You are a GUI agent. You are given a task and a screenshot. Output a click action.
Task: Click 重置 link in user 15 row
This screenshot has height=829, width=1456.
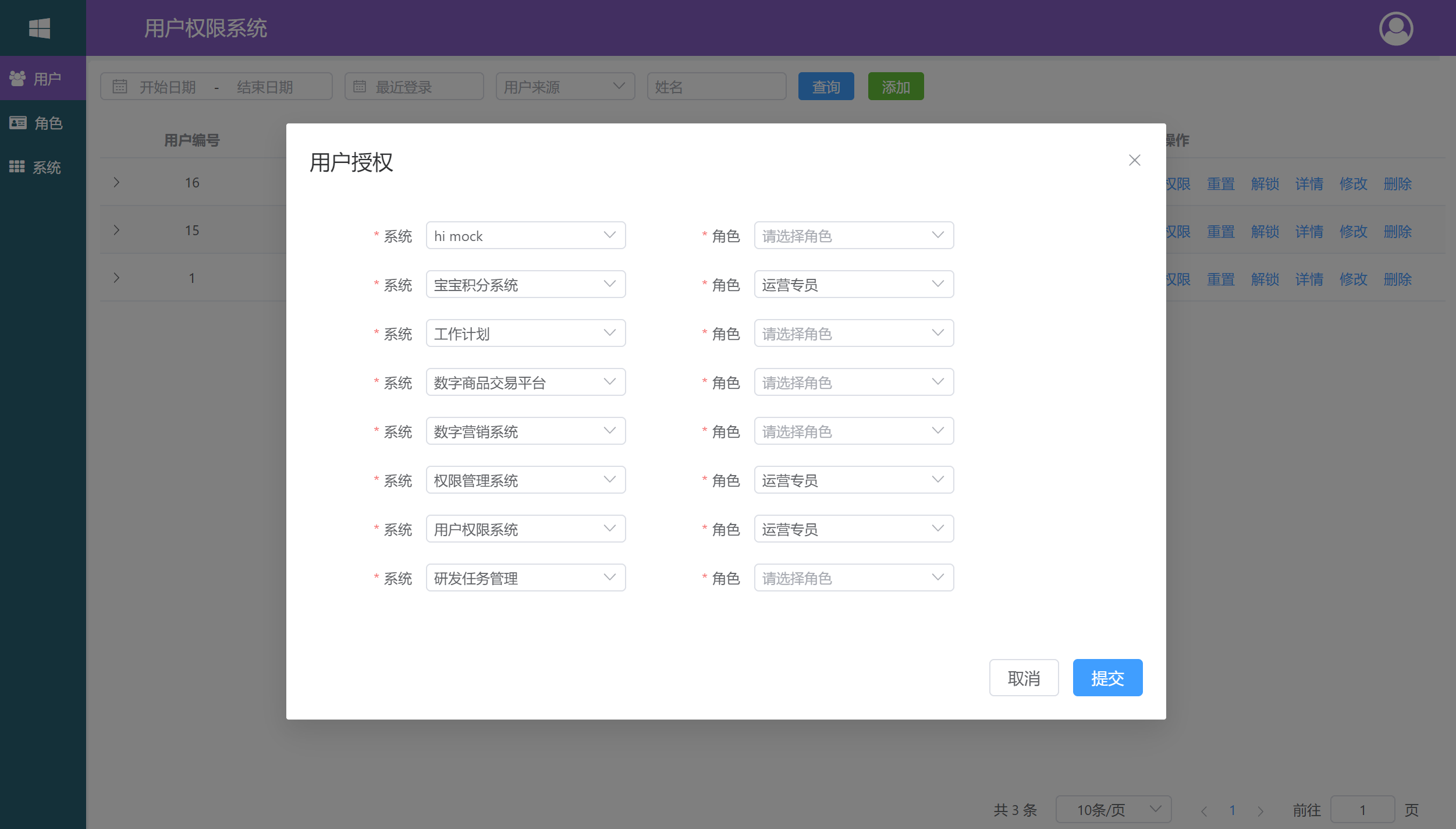coord(1220,231)
